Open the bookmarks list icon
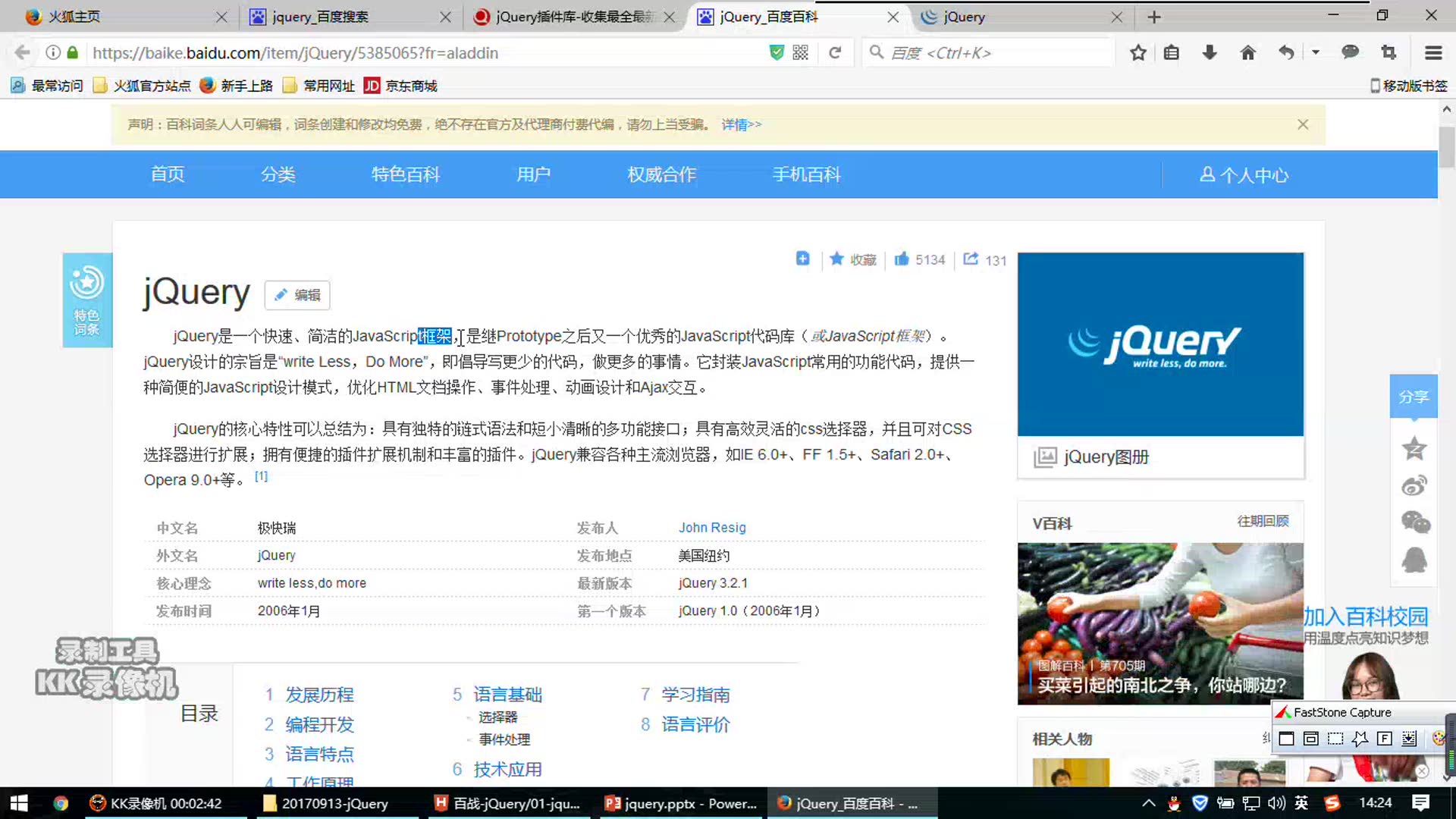1456x819 pixels. (x=1172, y=52)
